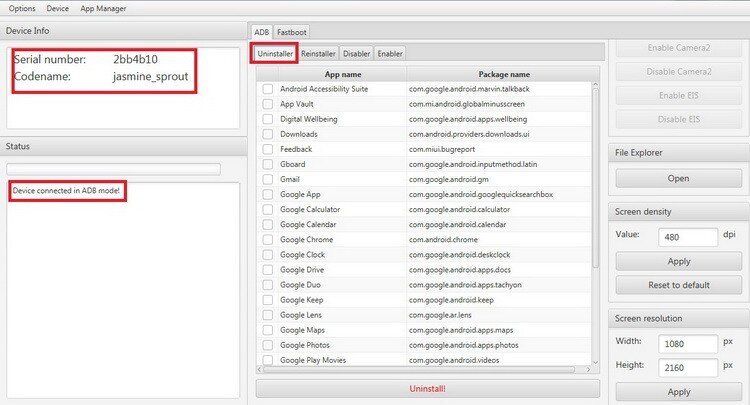Screen dimensions: 750x405
Task: Click package com.google.android.gm
Action: (448, 179)
